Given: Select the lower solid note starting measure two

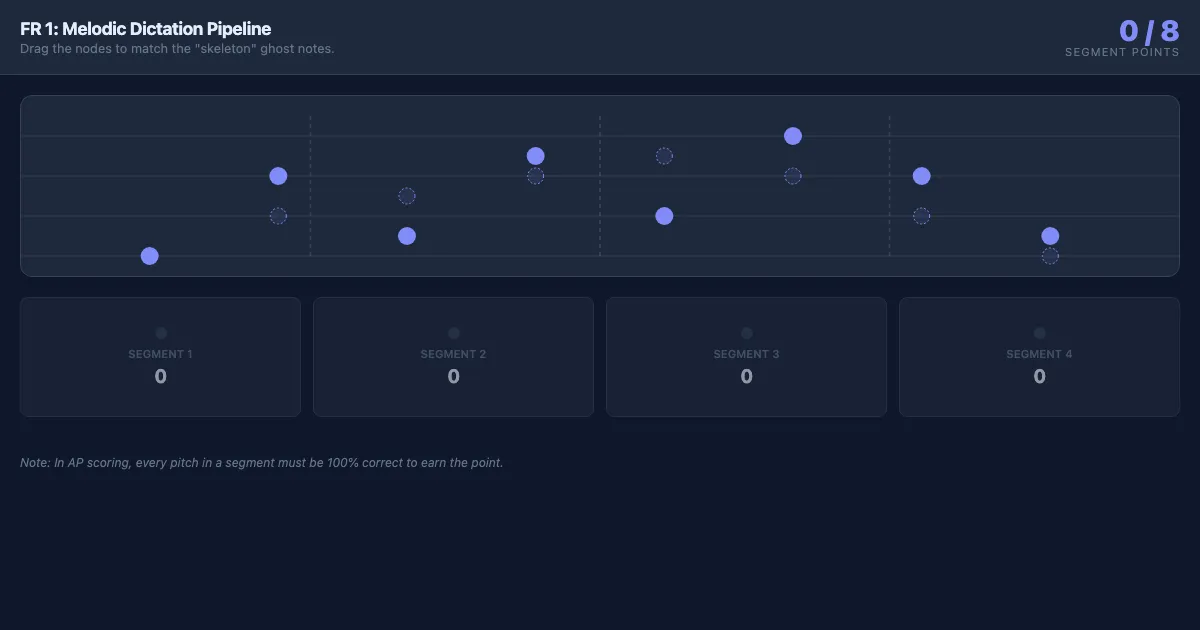Looking at the screenshot, I should tap(407, 236).
